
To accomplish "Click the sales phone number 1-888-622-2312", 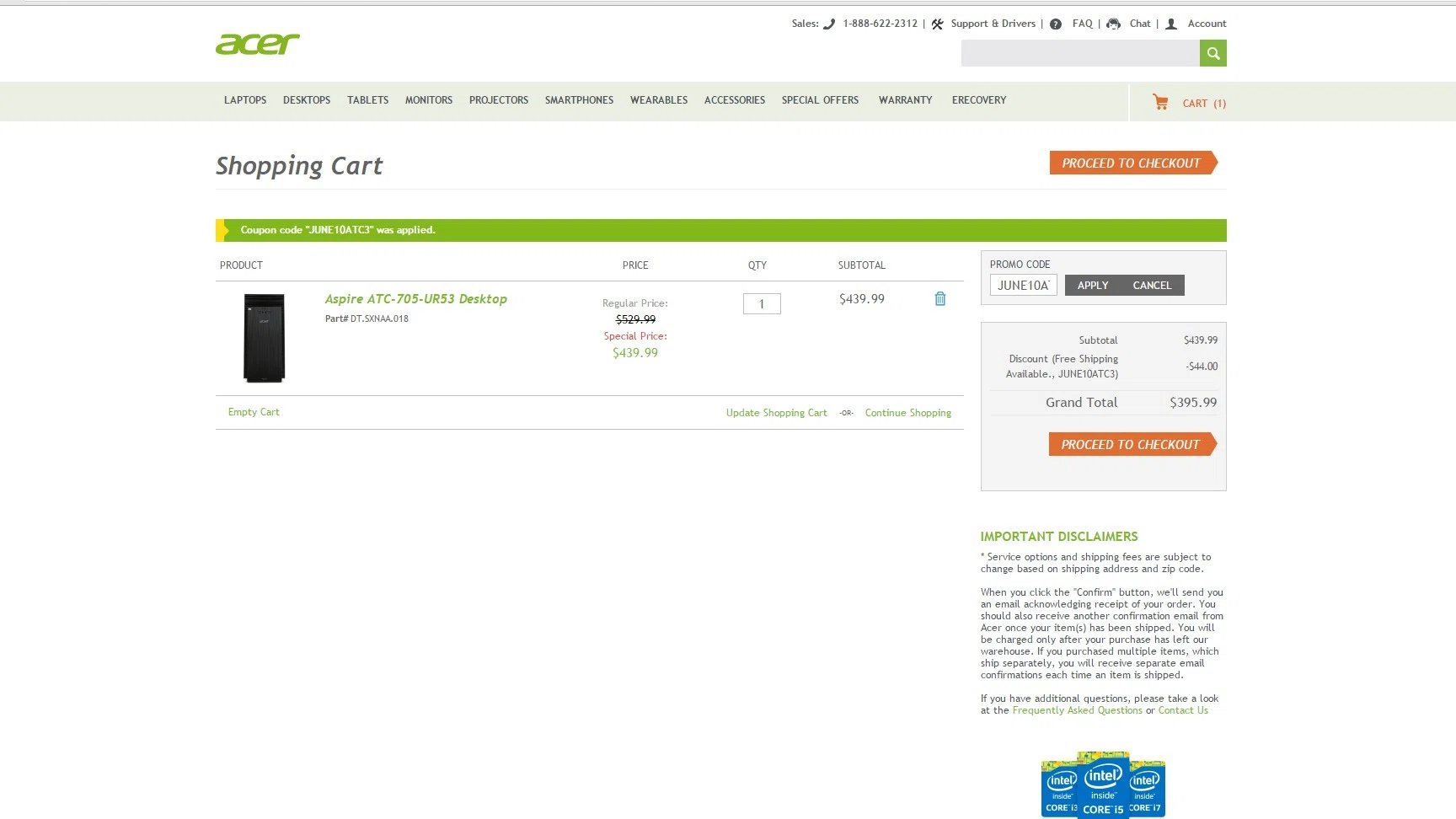I will point(881,24).
